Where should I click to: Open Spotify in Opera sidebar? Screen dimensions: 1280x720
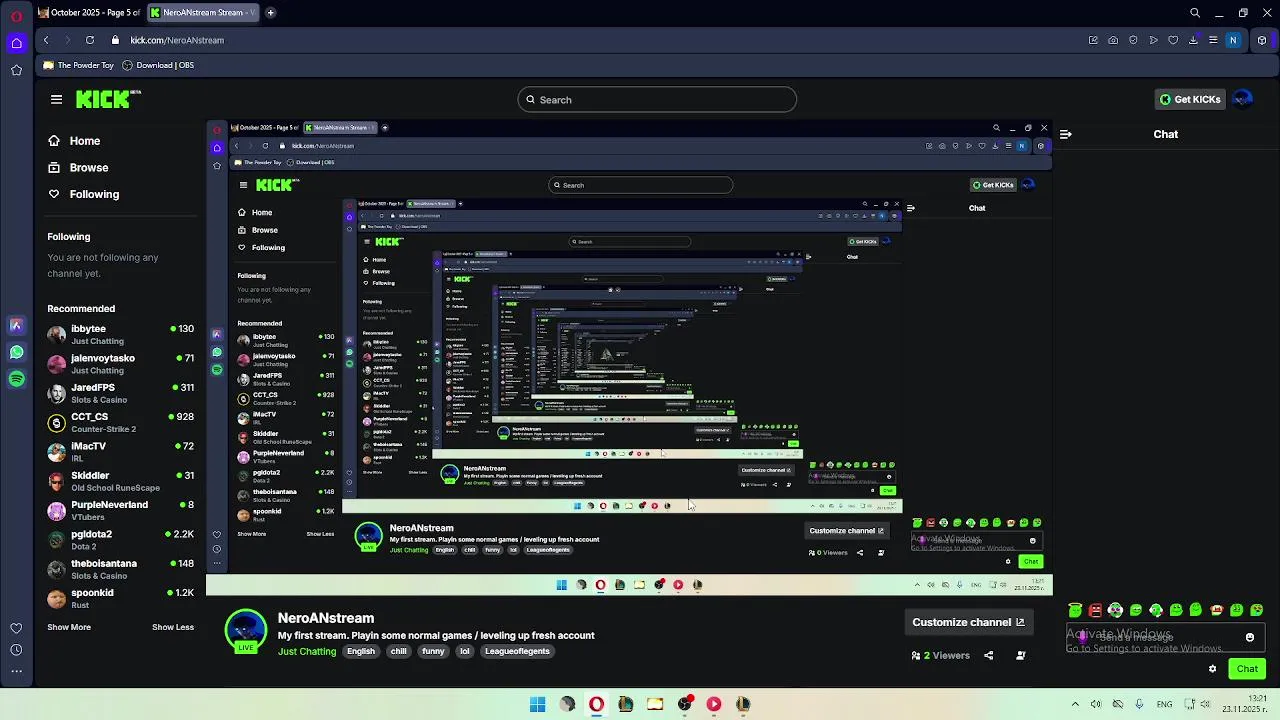[x=16, y=379]
